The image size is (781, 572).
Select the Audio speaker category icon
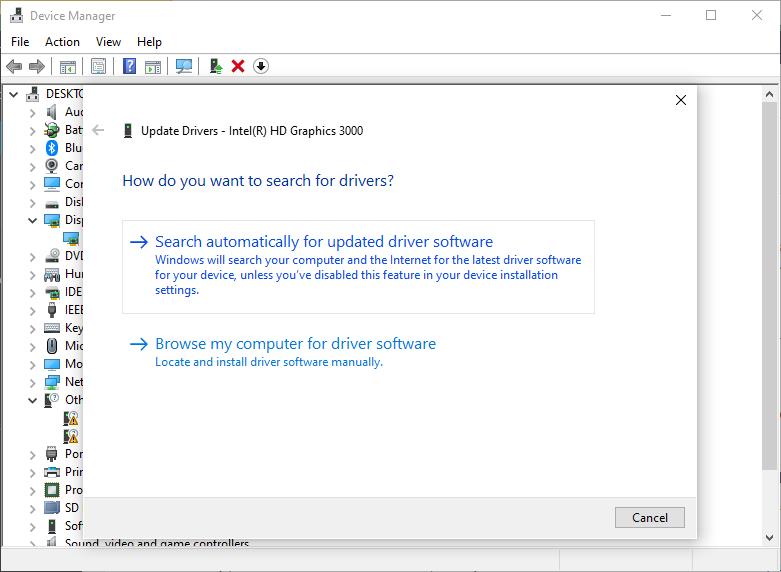(52, 112)
